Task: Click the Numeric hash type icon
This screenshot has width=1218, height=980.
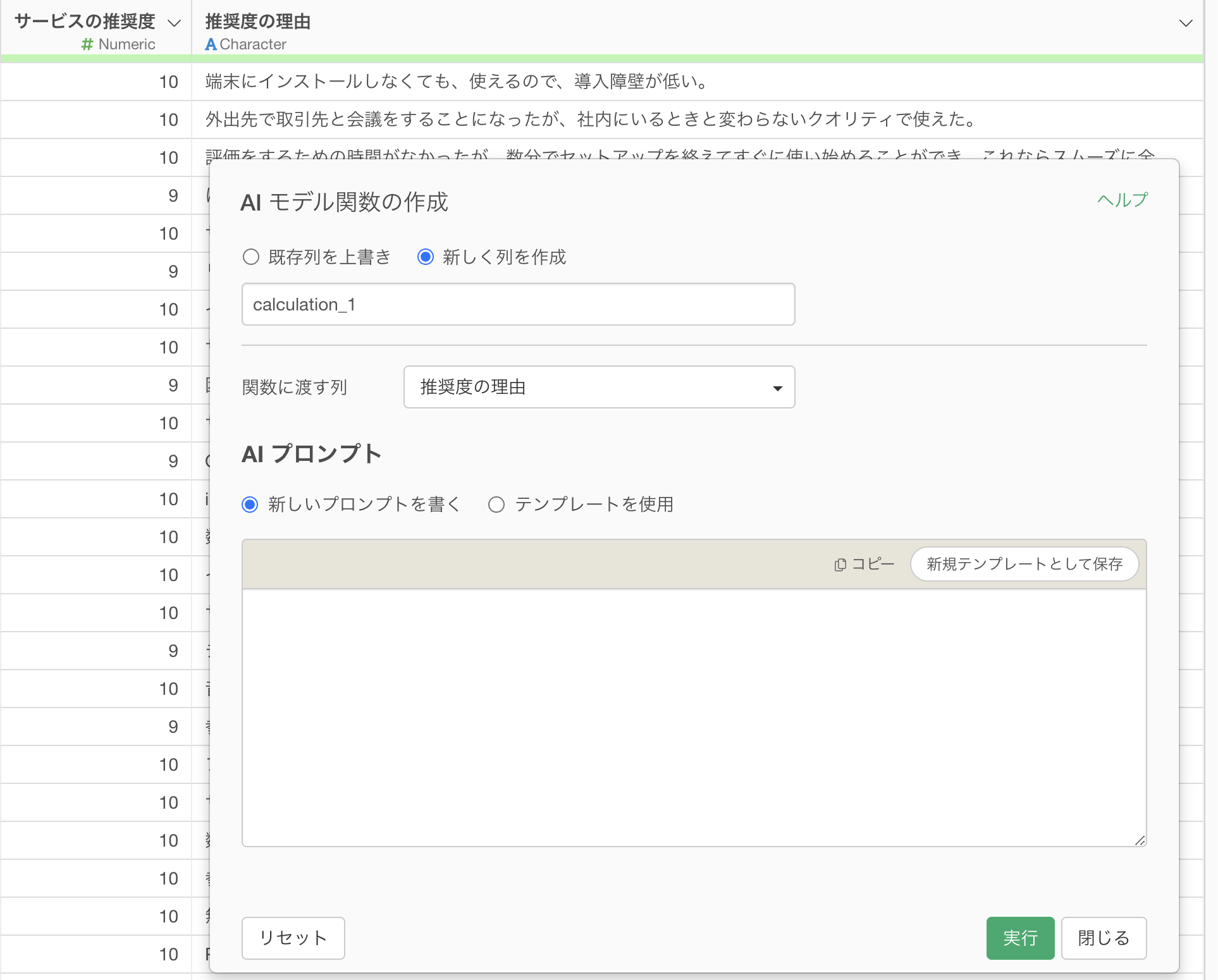Action: click(x=87, y=44)
